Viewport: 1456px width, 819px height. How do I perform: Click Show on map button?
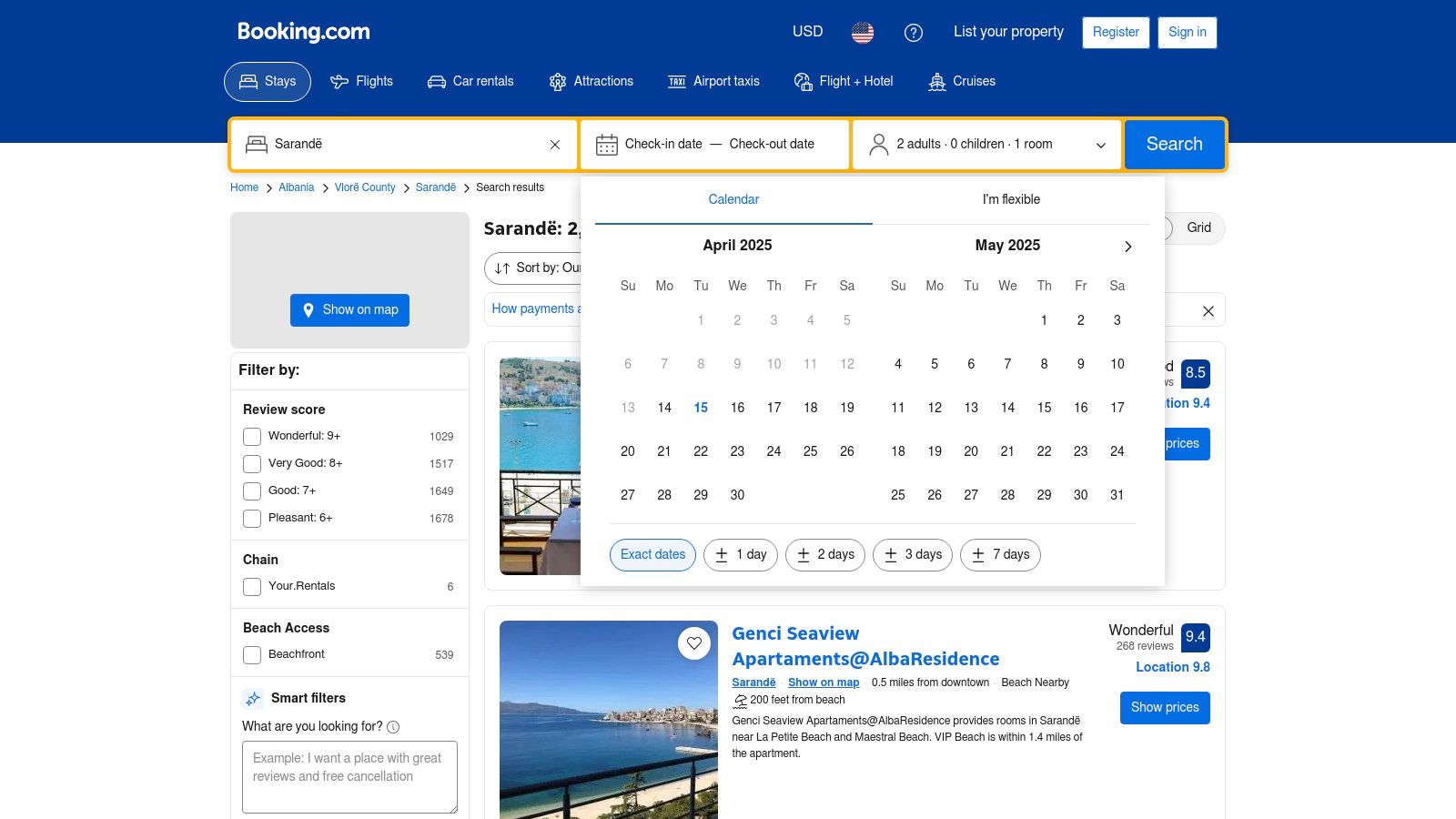coord(349,310)
